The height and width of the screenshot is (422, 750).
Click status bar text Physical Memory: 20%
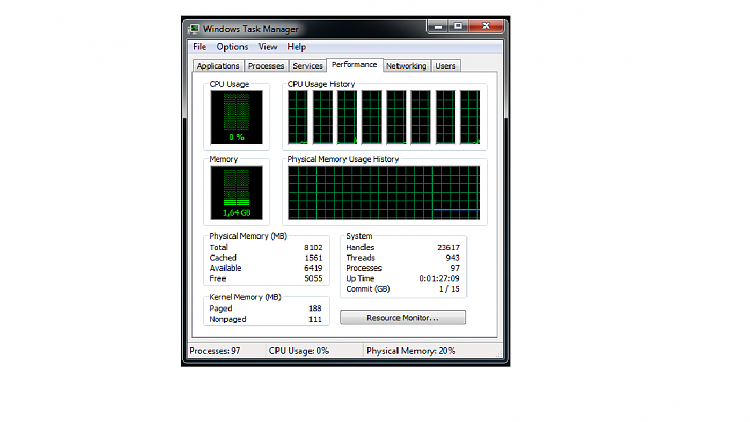coord(411,351)
